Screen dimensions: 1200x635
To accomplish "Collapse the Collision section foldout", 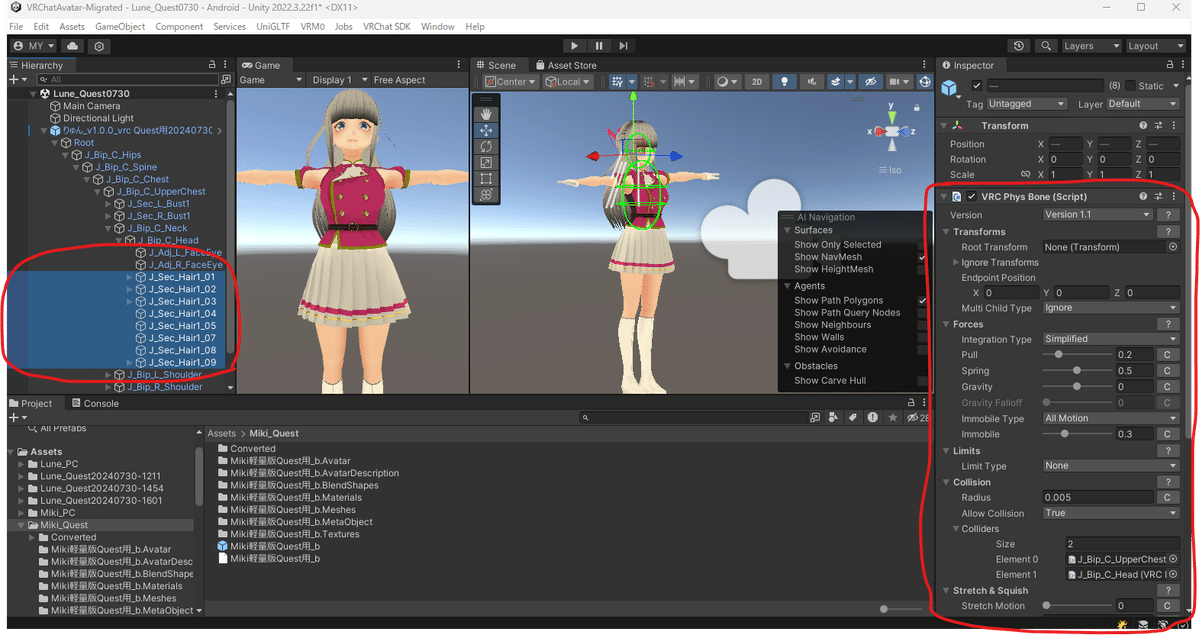I will tap(946, 482).
